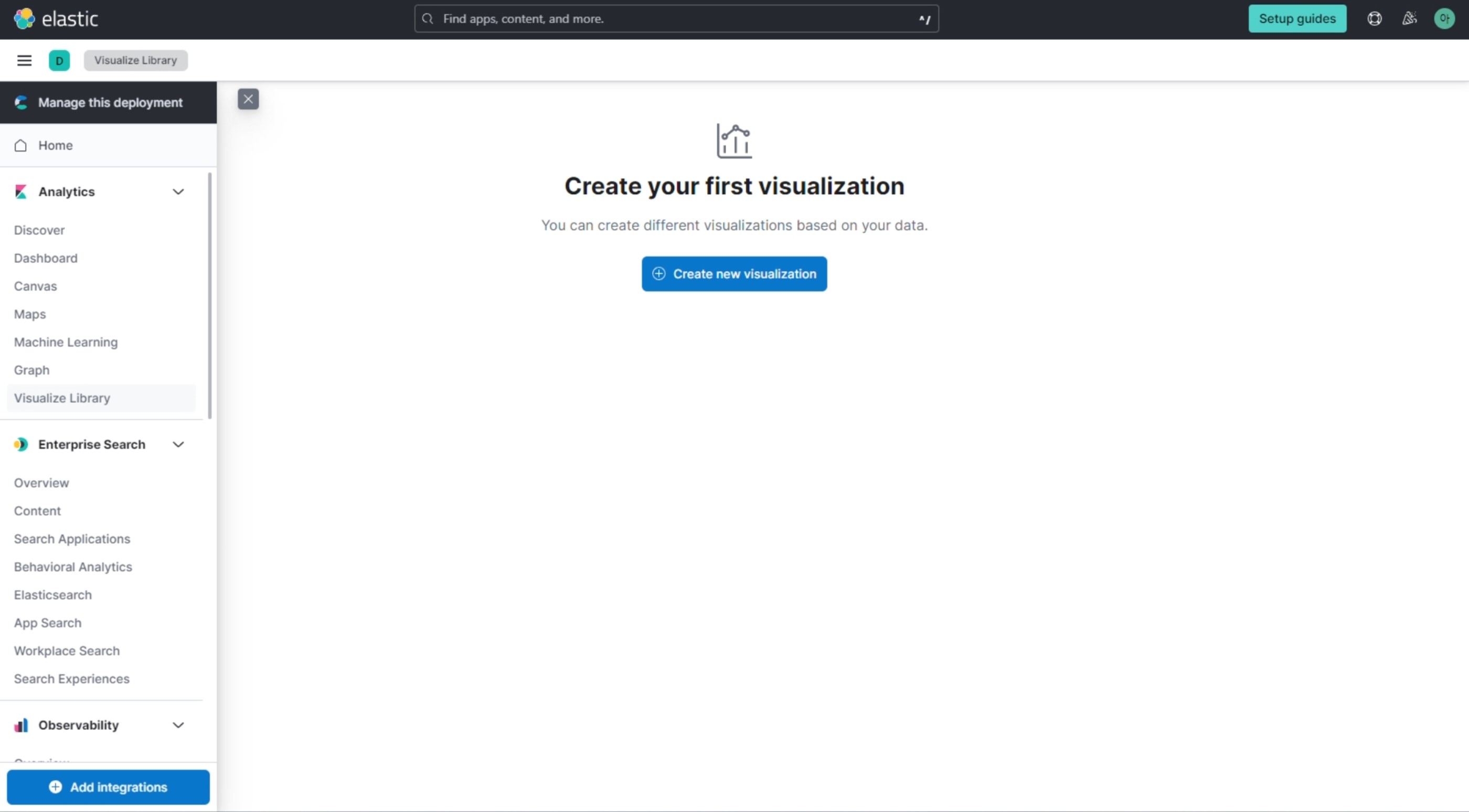The image size is (1469, 812).
Task: Click the sidebar navigation scrollbar
Action: coord(210,295)
